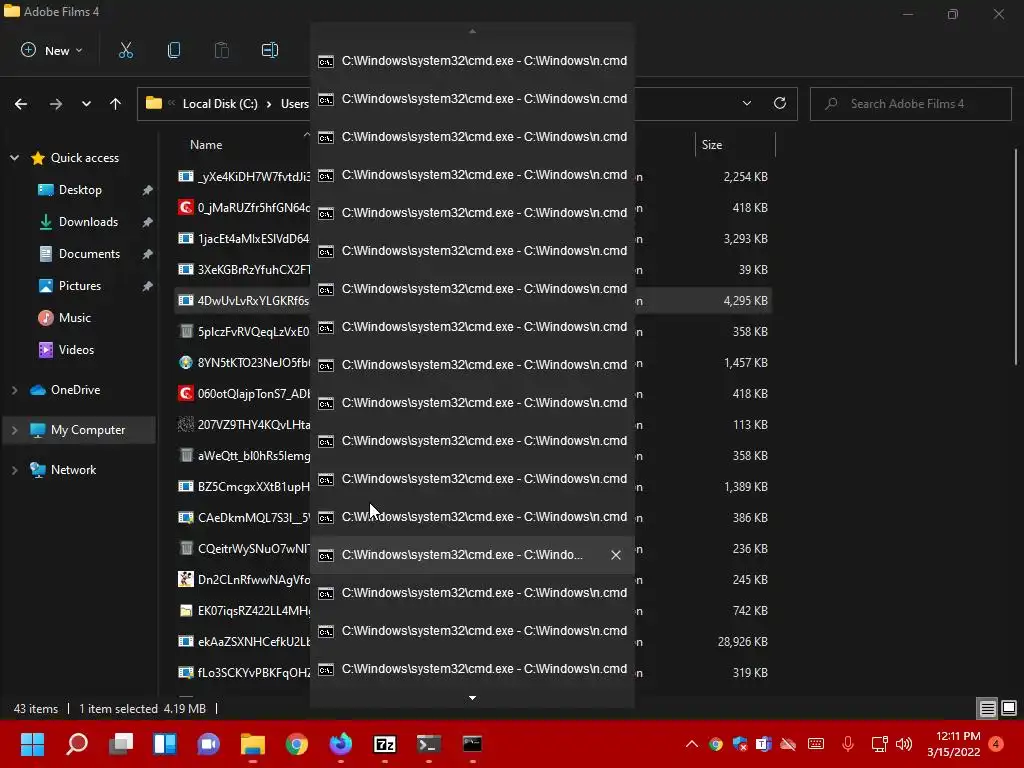The image size is (1024, 768).
Task: Expand address bar history dropdown
Action: (x=746, y=103)
